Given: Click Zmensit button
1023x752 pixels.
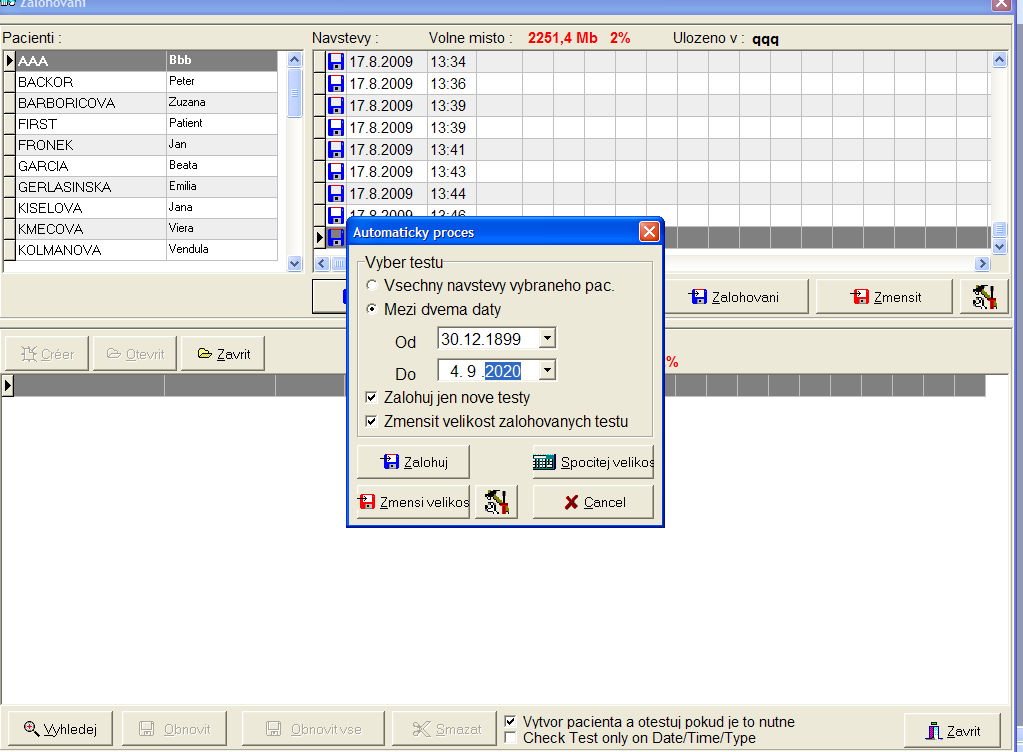Looking at the screenshot, I should point(884,297).
